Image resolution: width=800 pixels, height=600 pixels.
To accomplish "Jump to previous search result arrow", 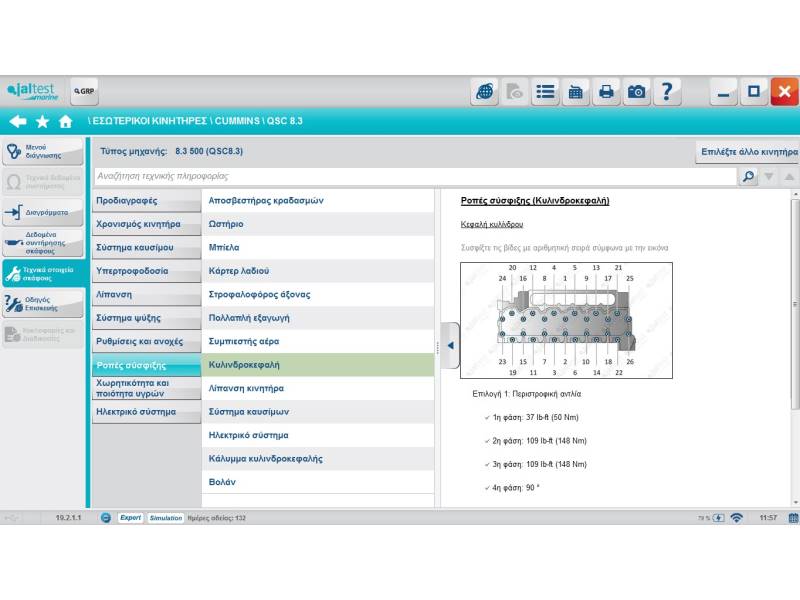I will (x=789, y=177).
